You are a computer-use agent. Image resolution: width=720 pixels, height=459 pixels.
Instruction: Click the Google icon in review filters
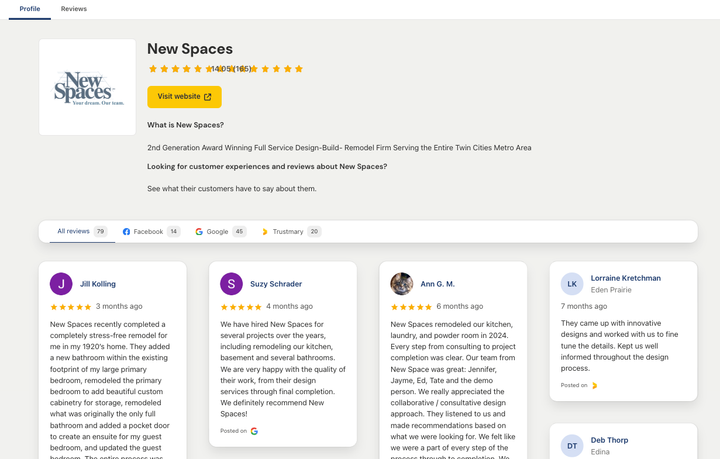pos(199,232)
